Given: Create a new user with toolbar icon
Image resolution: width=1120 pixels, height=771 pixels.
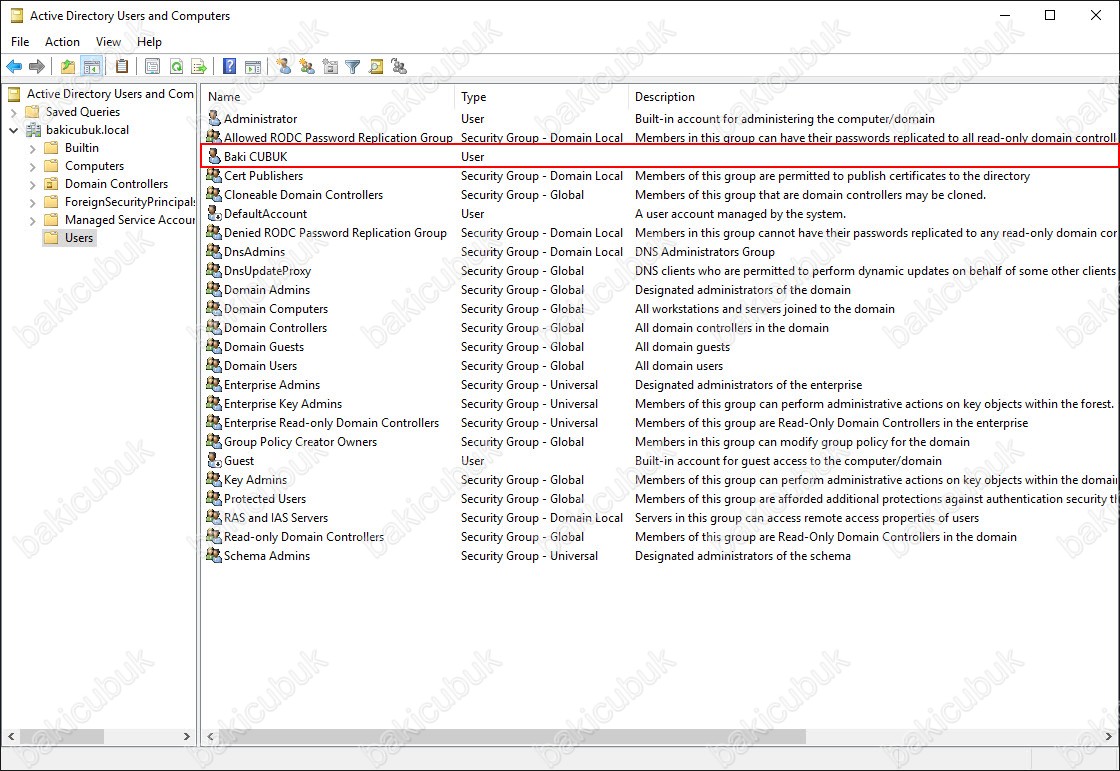Looking at the screenshot, I should 284,66.
